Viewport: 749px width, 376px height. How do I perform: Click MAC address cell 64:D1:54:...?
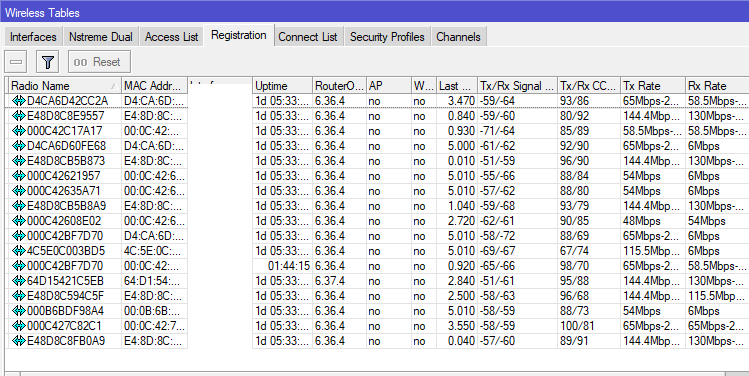click(x=152, y=281)
